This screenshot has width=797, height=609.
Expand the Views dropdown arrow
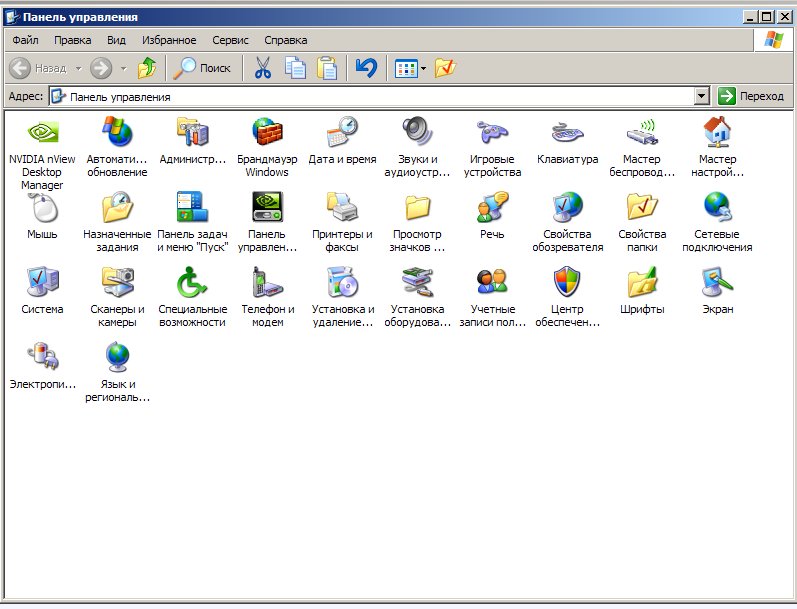(x=423, y=68)
